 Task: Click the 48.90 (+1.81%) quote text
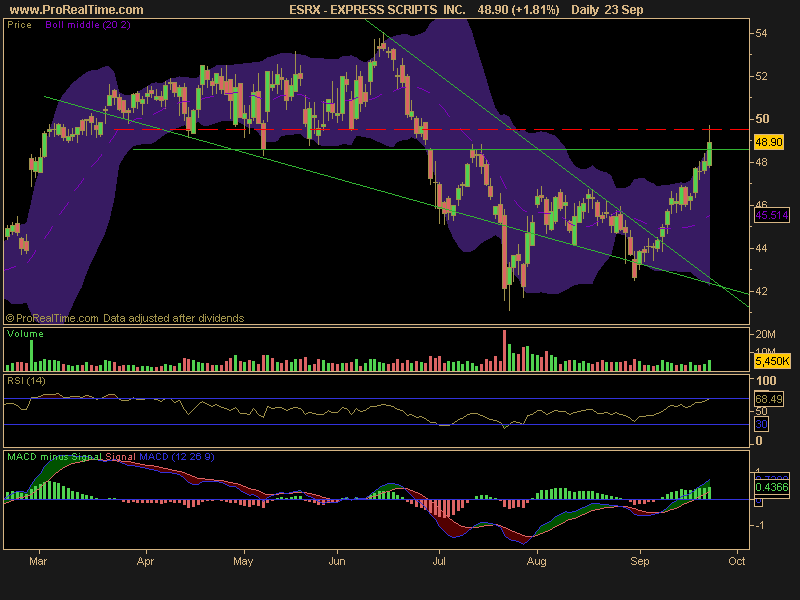(x=518, y=10)
